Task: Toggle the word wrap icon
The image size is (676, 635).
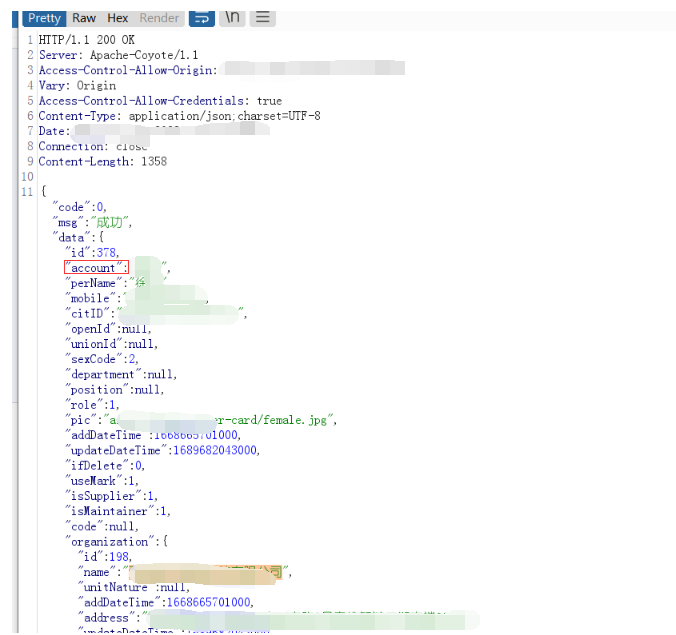Action: coord(202,18)
